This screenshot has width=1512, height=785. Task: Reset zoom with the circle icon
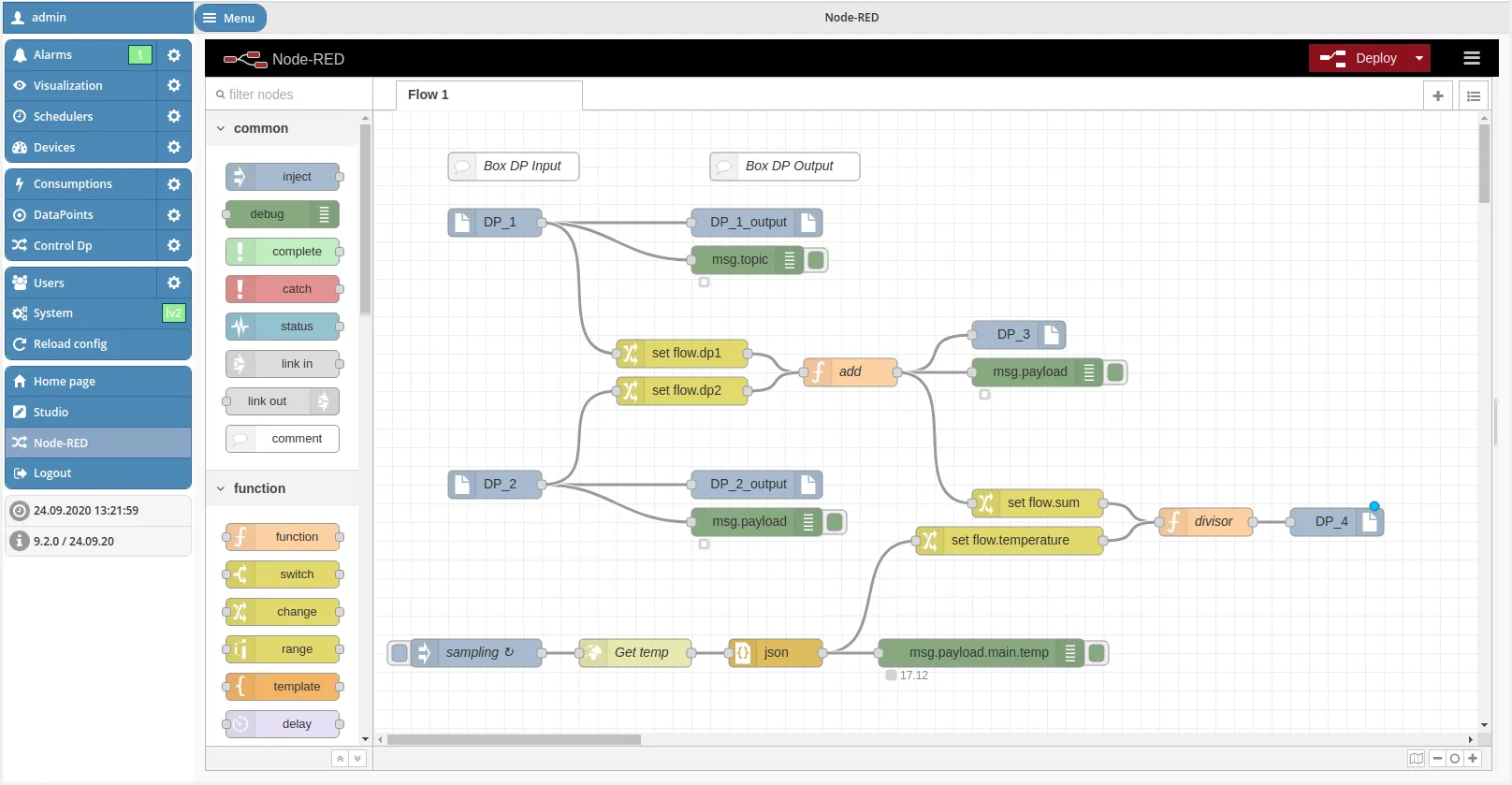coord(1455,758)
